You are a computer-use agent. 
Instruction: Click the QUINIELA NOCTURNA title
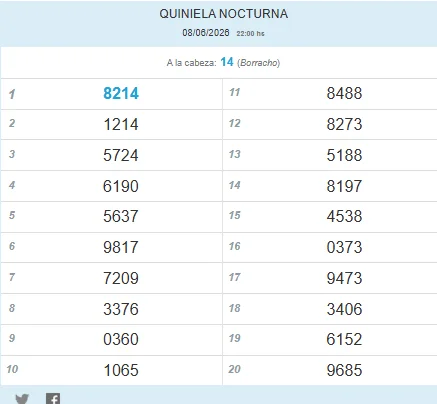point(224,14)
